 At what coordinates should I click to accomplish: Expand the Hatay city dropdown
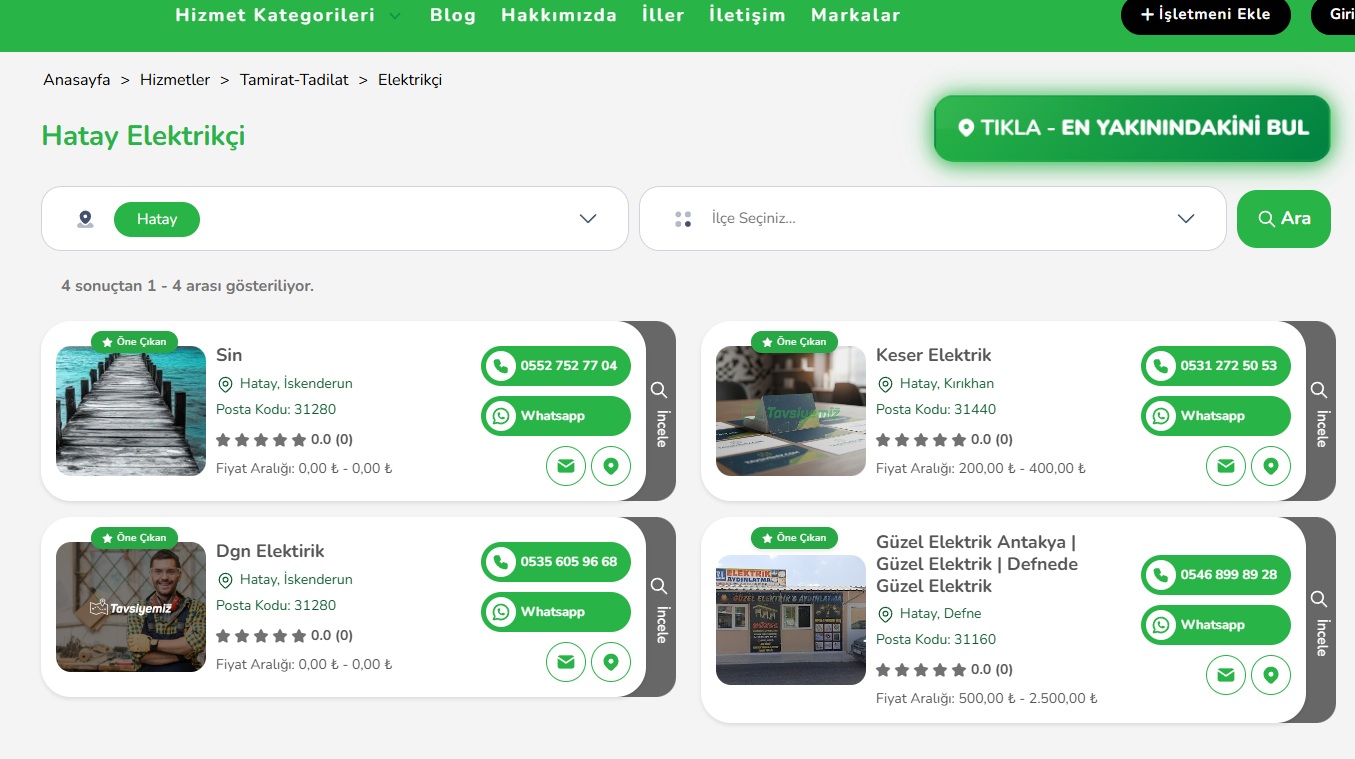pyautogui.click(x=588, y=219)
